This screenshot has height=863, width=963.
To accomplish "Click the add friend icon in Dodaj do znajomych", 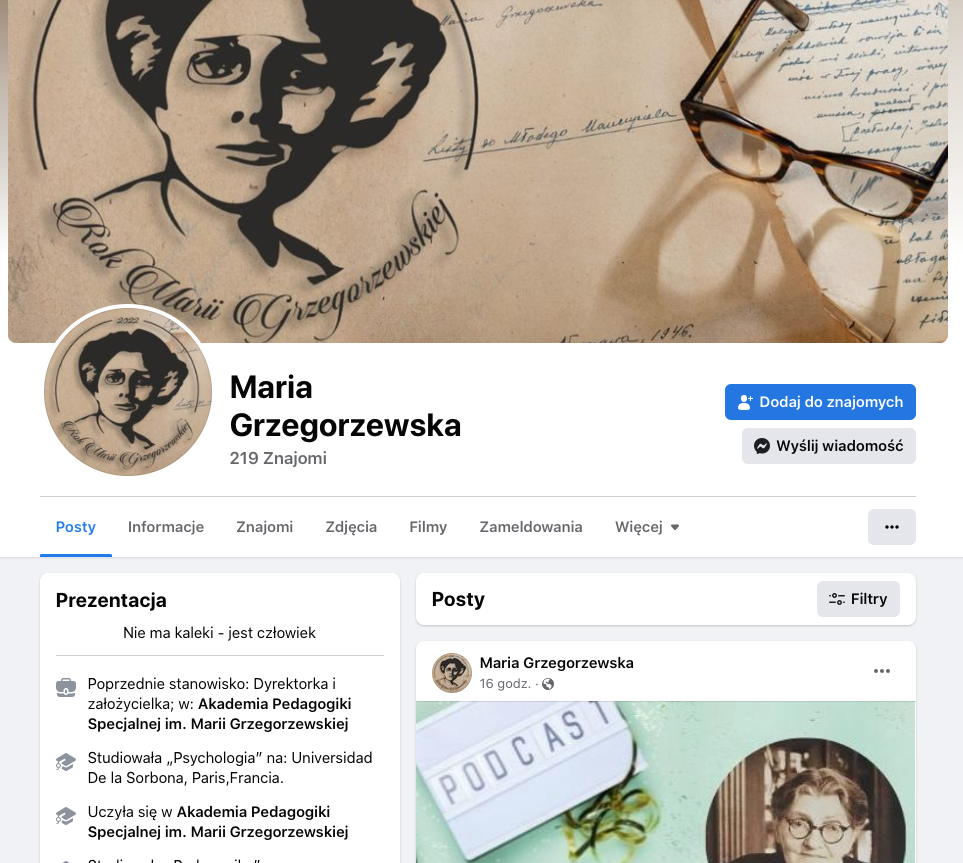I will (745, 402).
